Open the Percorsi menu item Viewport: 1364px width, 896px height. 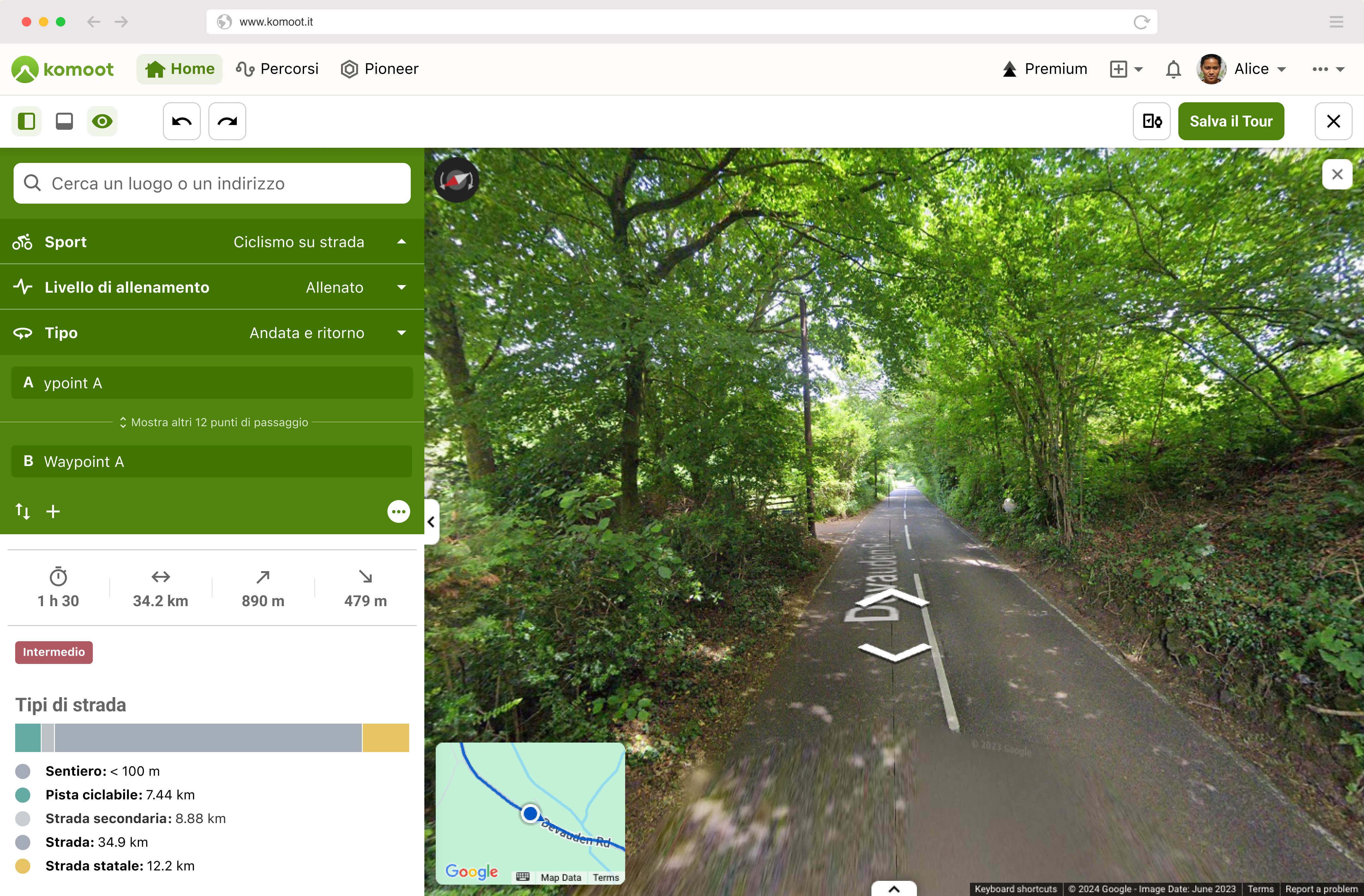coord(278,69)
